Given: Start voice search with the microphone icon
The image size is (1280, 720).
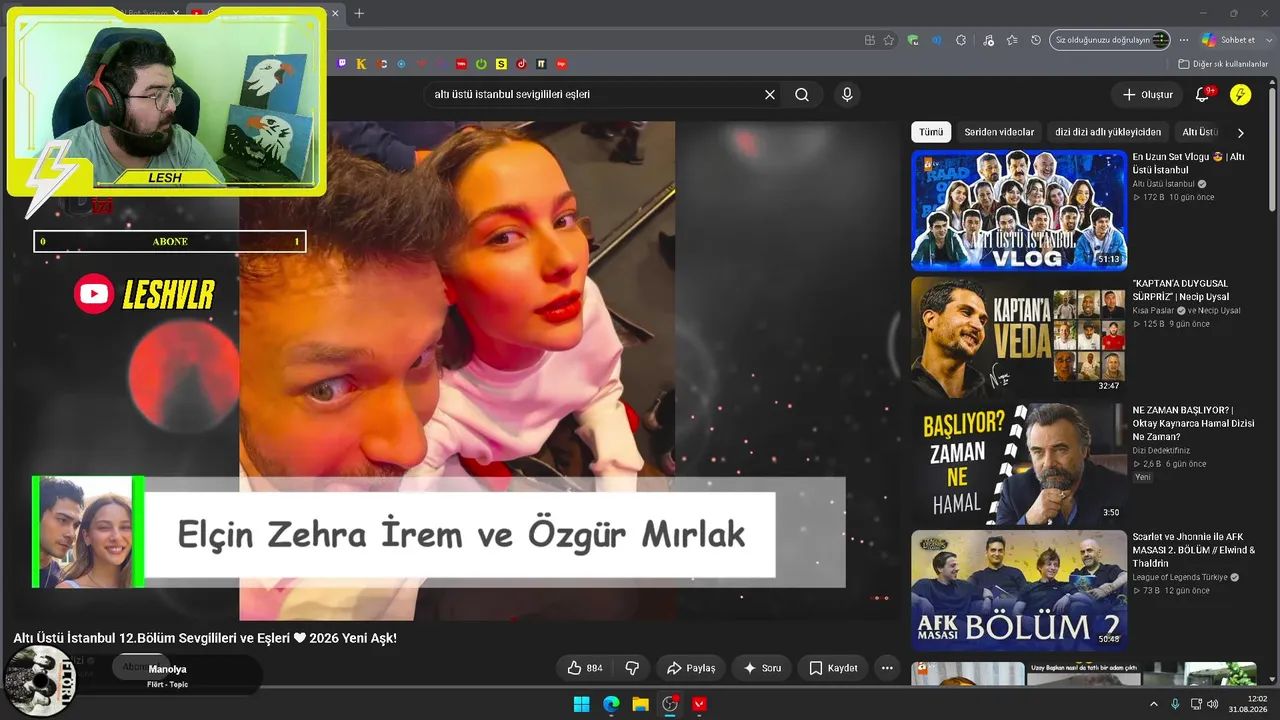Looking at the screenshot, I should tap(847, 95).
